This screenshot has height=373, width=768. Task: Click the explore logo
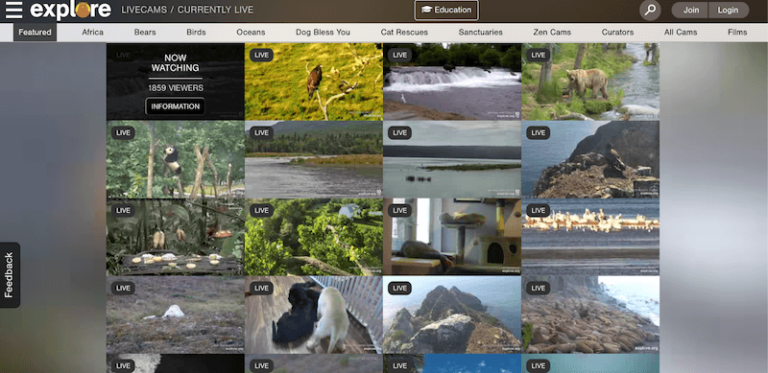(71, 10)
